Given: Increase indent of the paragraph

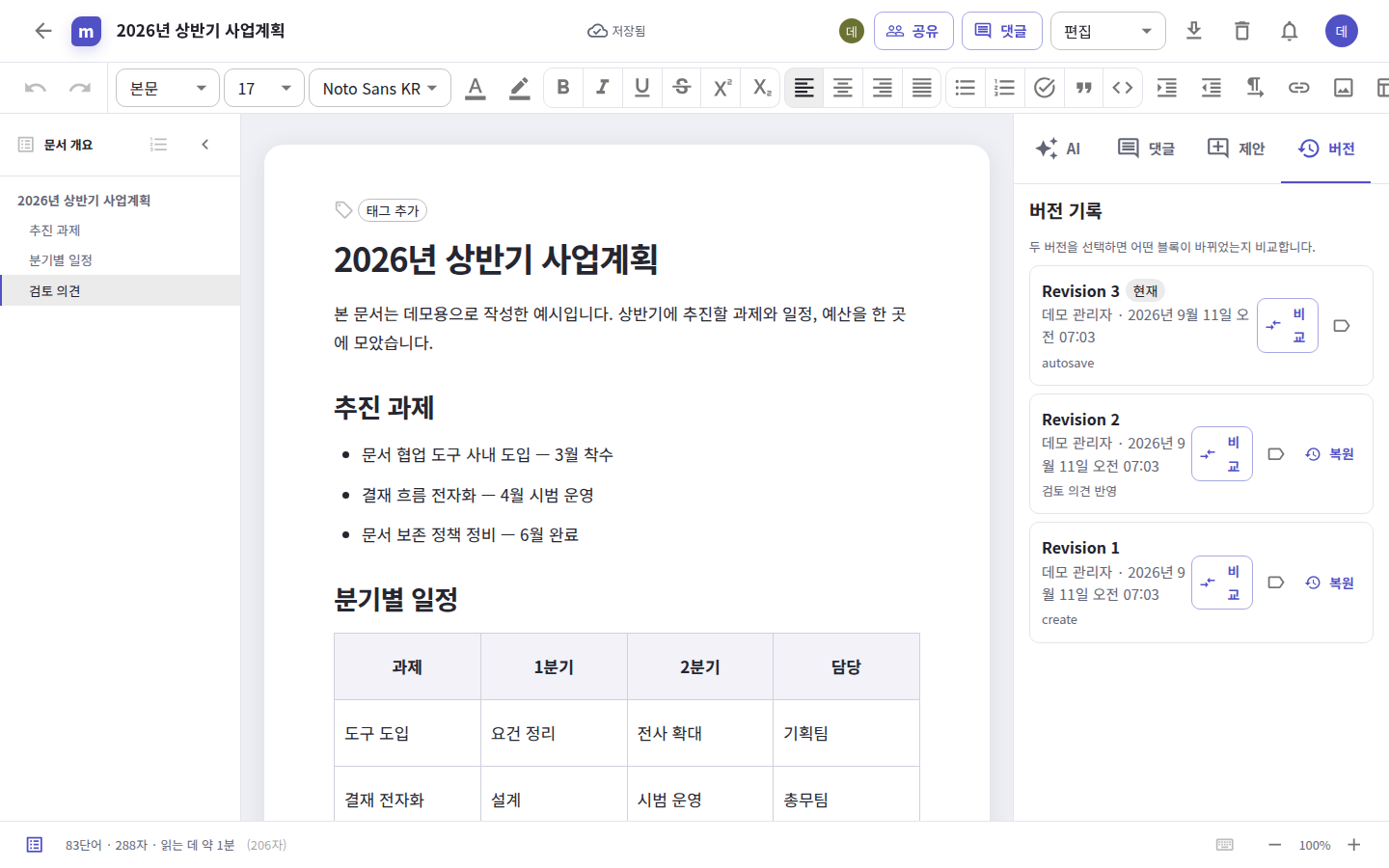Looking at the screenshot, I should click(1167, 88).
